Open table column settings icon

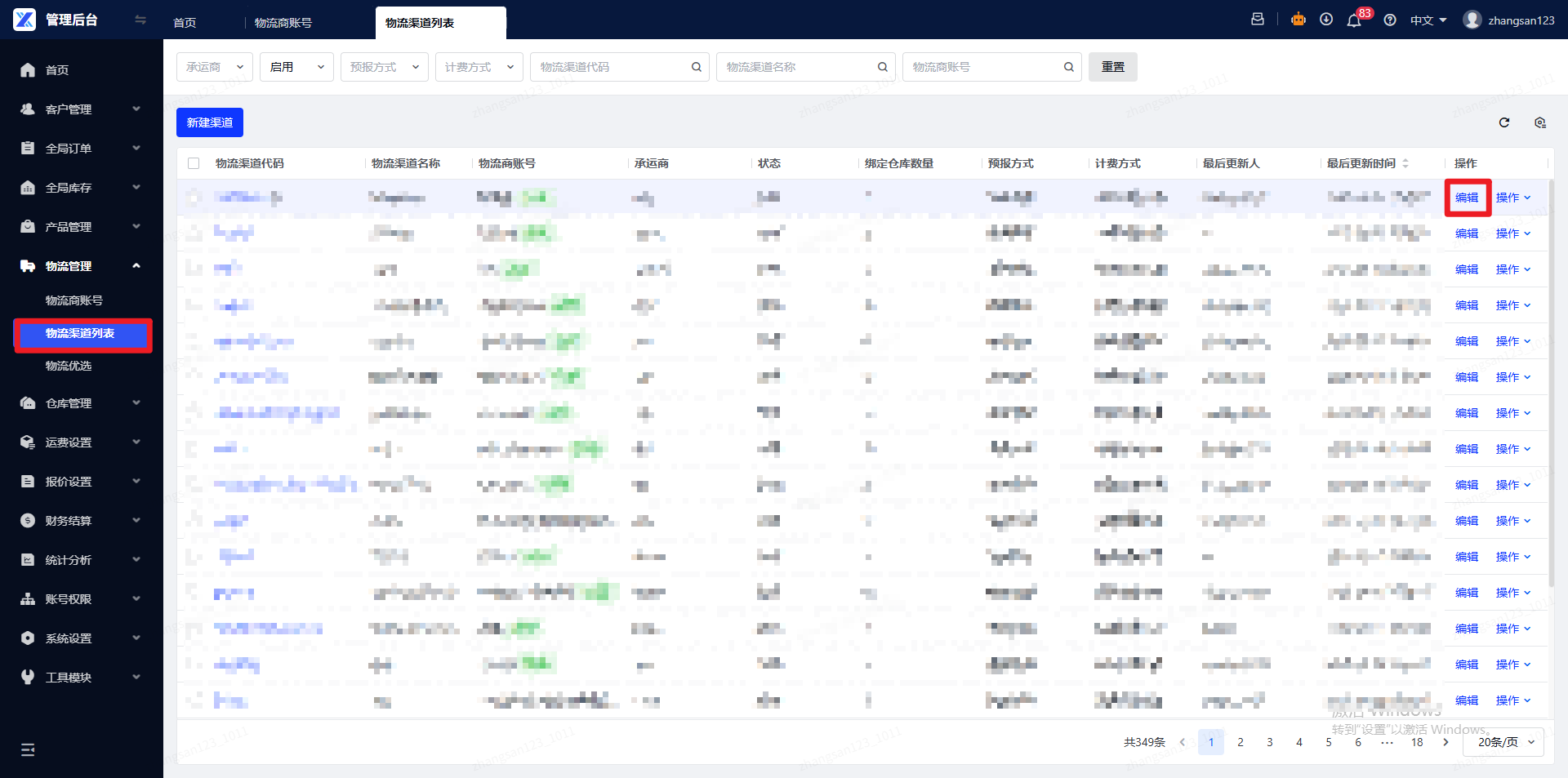(x=1540, y=122)
